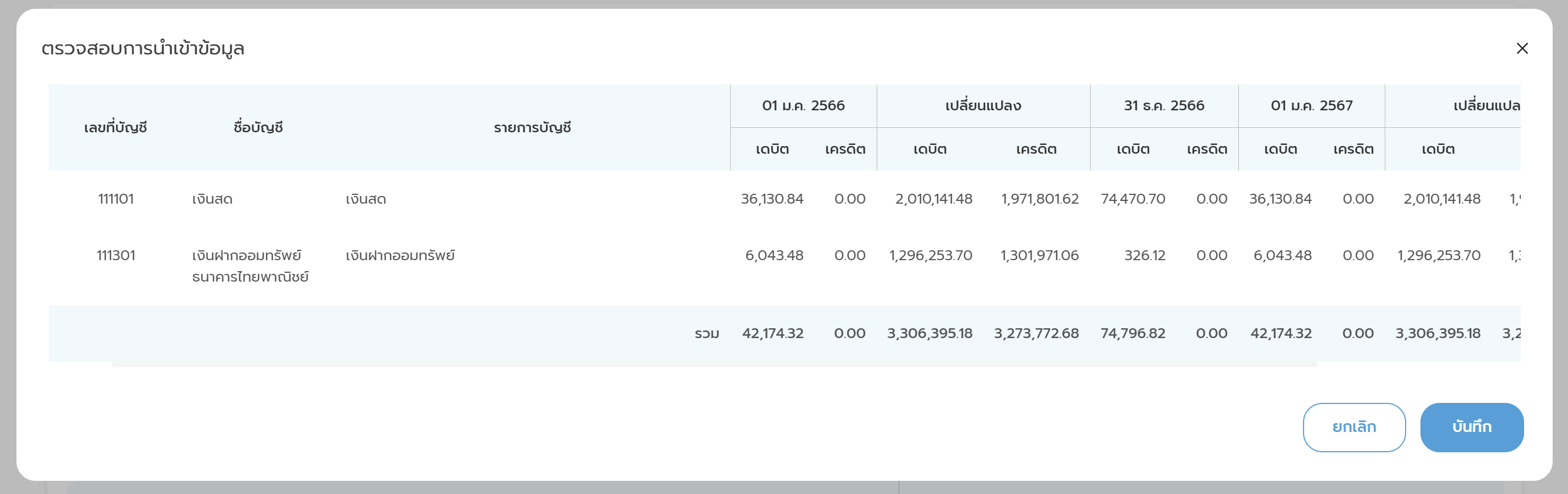Close the ตรวจสอบการนำเข้าข้อมูล dialog with the X icon
This screenshot has height=494, width=1568.
coord(1522,48)
